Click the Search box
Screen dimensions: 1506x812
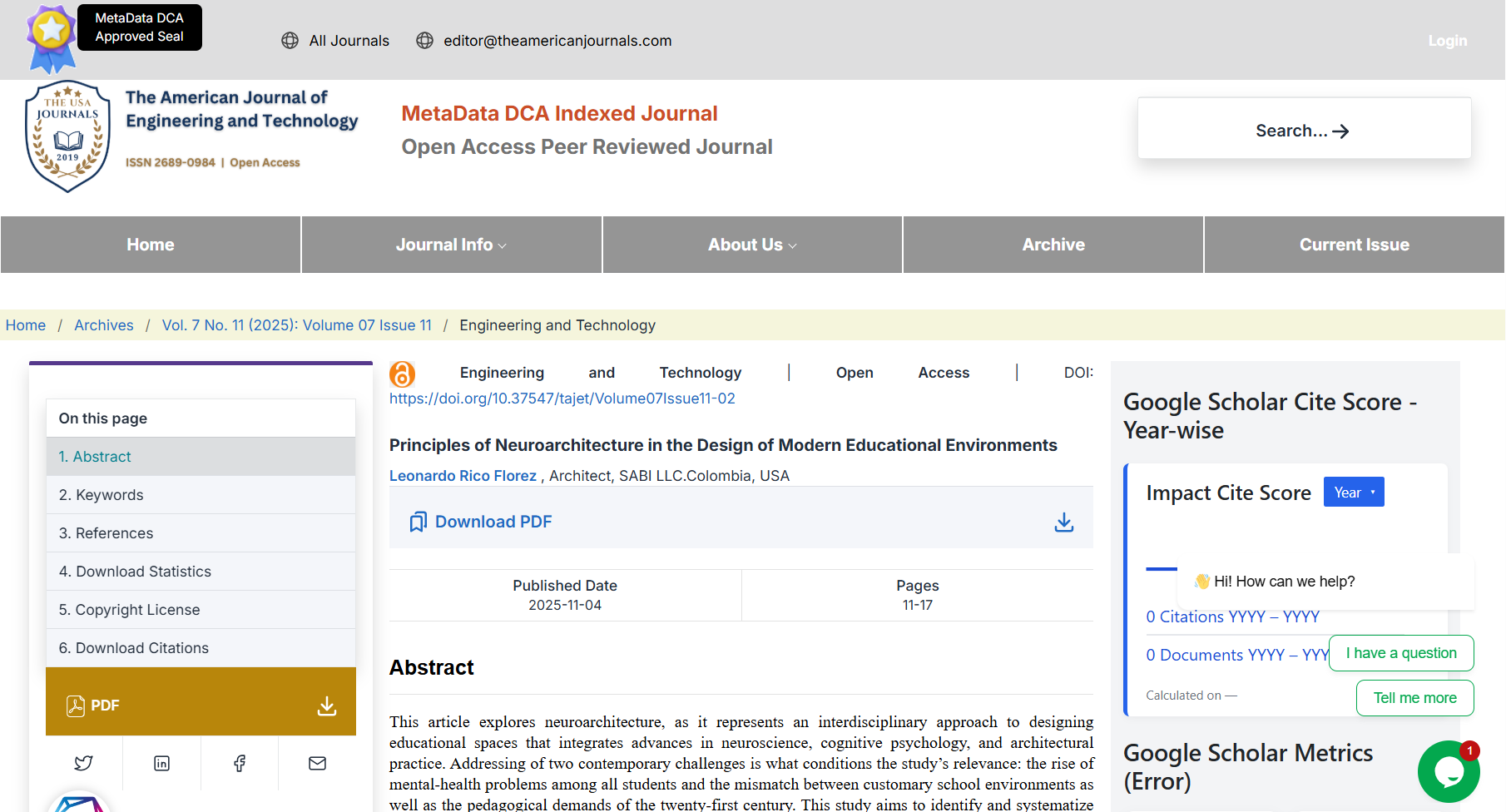(x=1303, y=131)
